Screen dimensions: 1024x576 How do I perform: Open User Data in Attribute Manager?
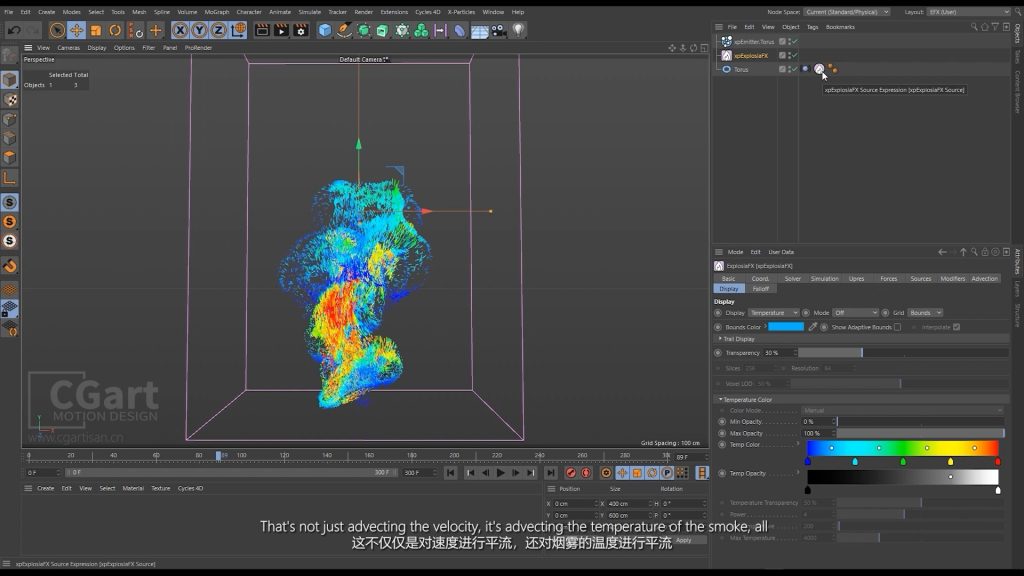780,252
